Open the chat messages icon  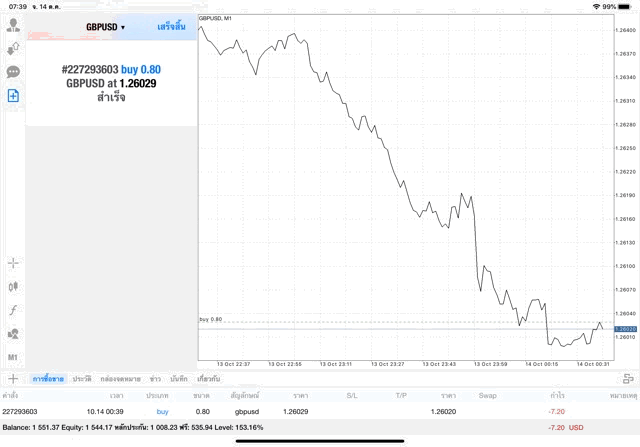point(13,72)
